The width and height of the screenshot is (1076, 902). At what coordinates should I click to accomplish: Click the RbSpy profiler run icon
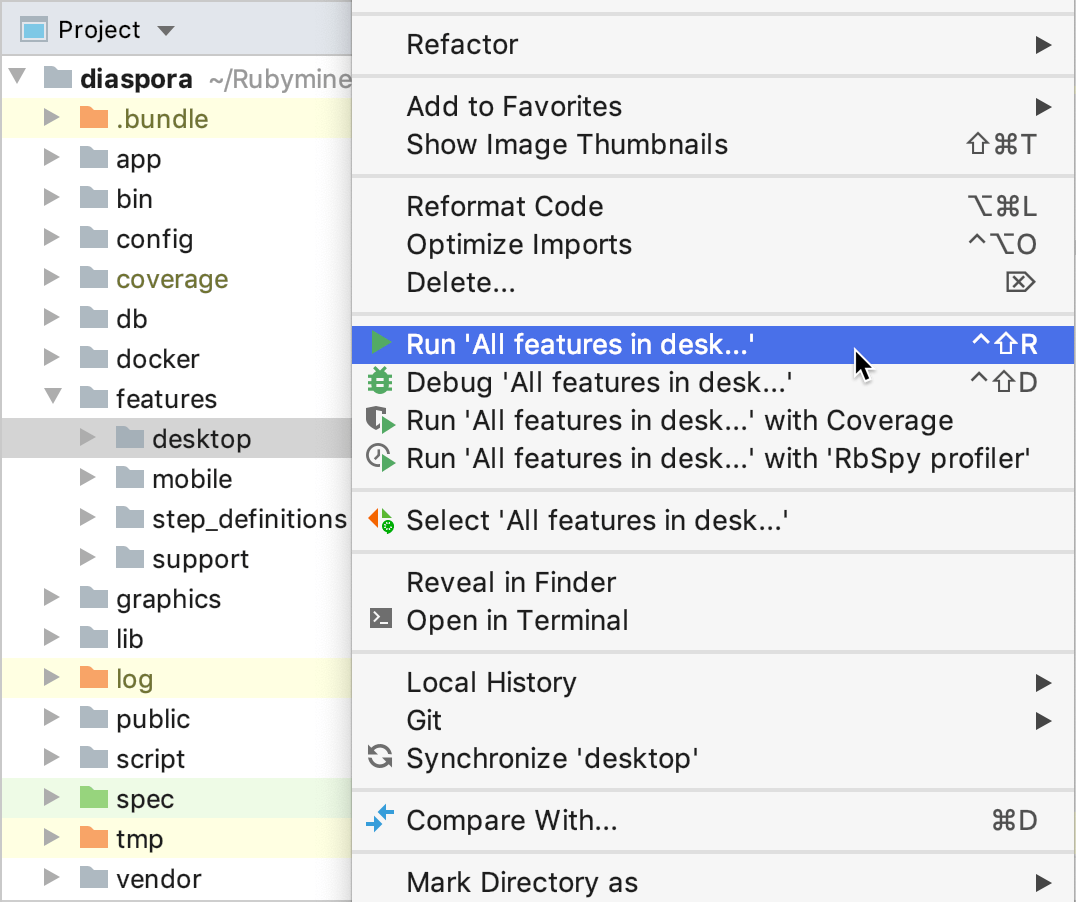click(382, 458)
